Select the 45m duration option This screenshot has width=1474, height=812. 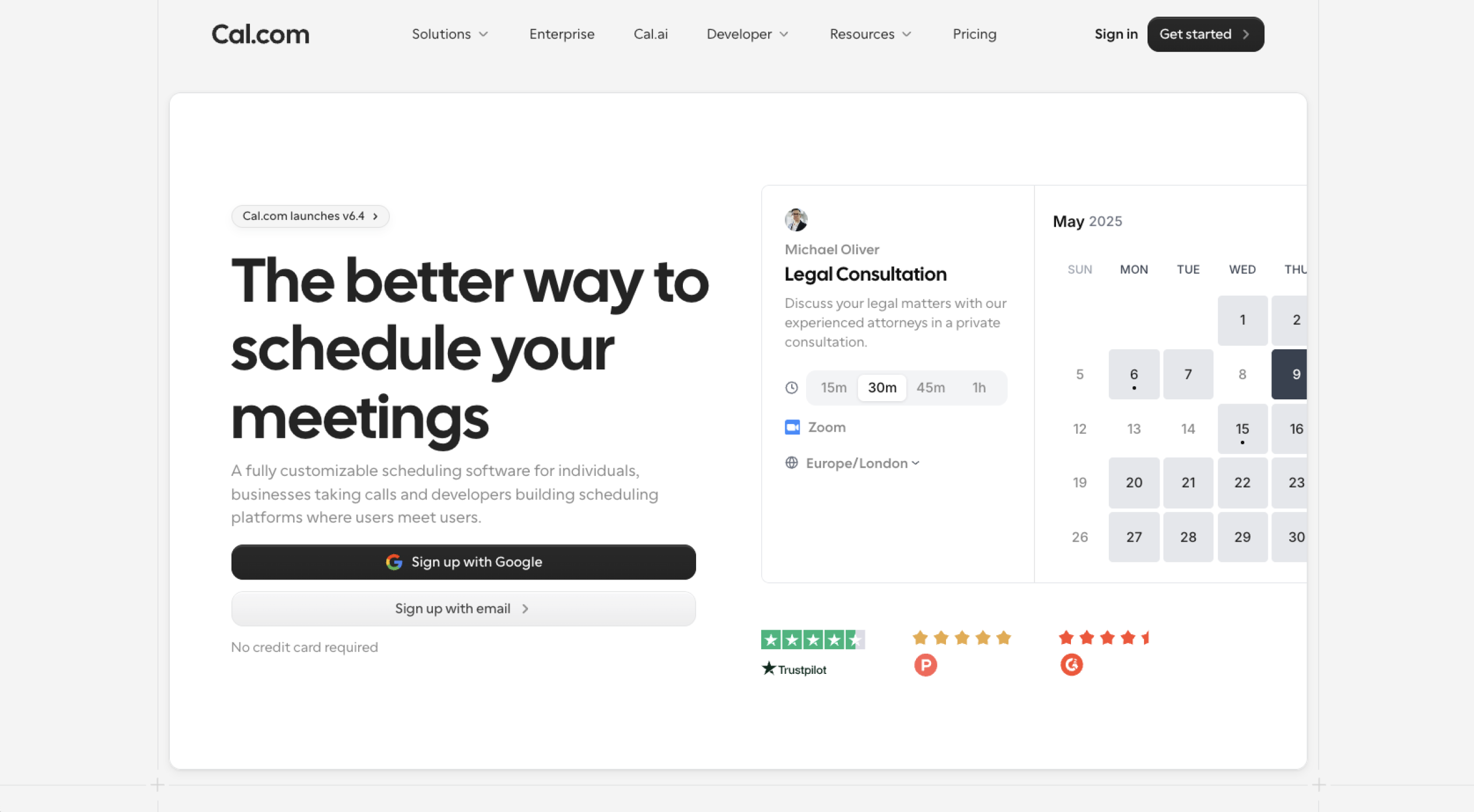pos(930,387)
